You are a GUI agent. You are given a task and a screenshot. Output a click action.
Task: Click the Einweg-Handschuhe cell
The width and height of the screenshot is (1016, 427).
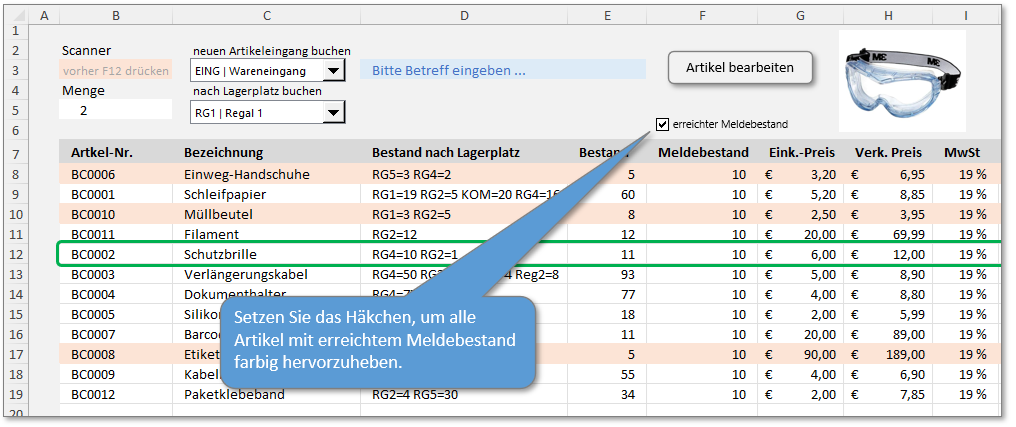(x=266, y=174)
